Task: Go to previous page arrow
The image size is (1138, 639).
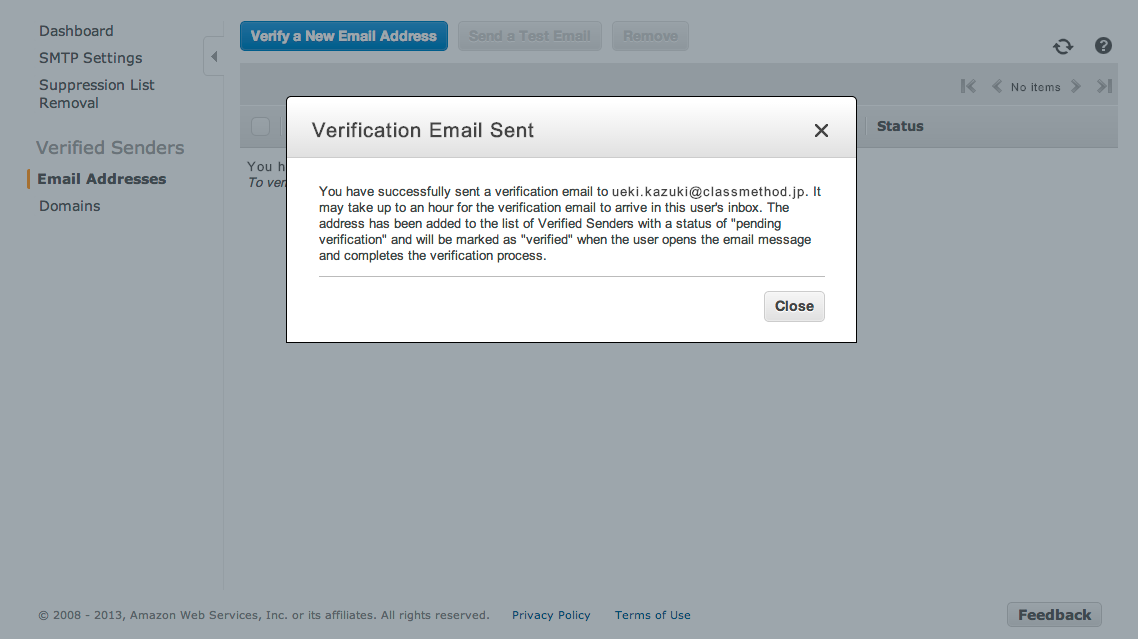Action: coord(997,86)
